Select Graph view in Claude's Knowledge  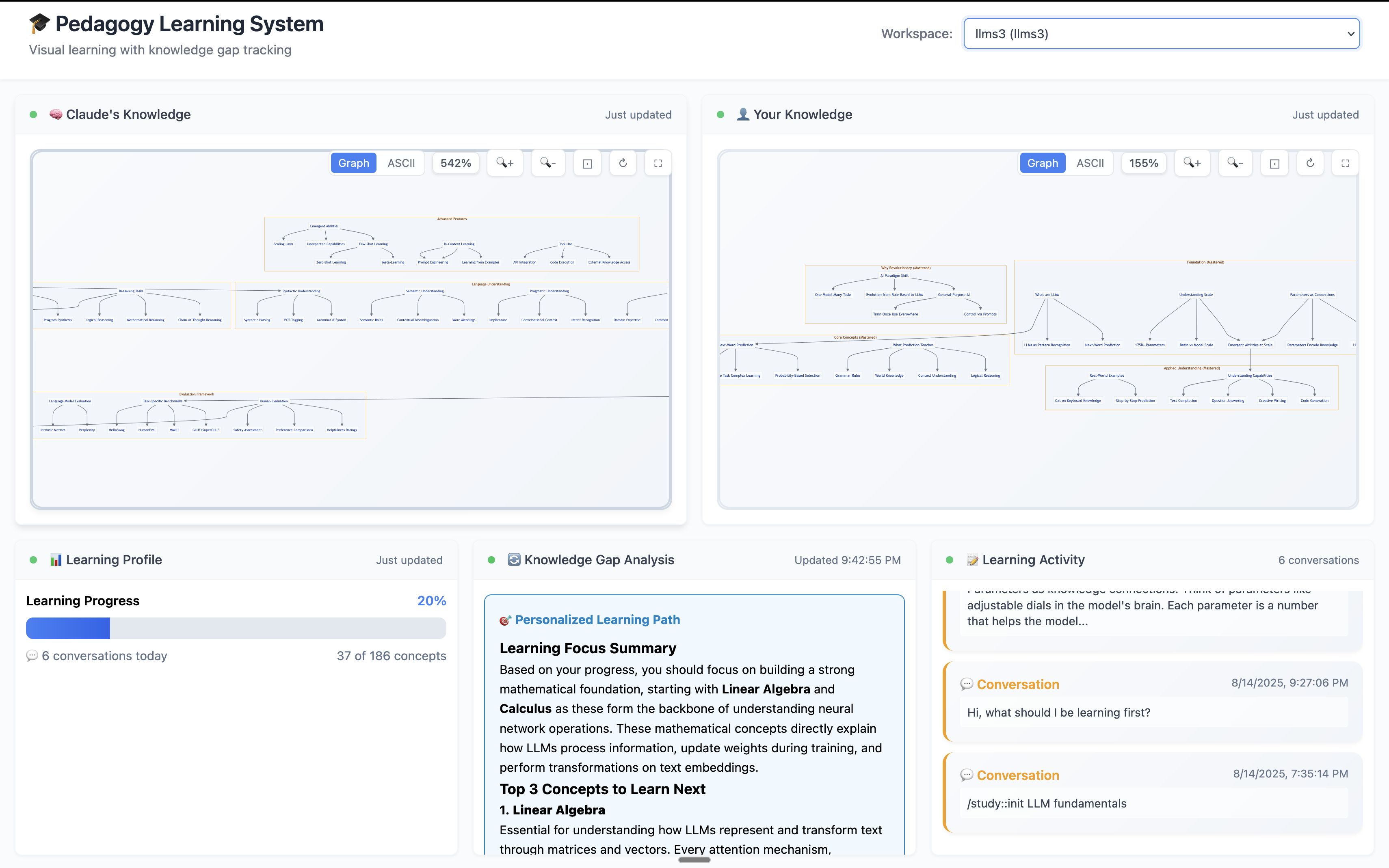point(353,163)
